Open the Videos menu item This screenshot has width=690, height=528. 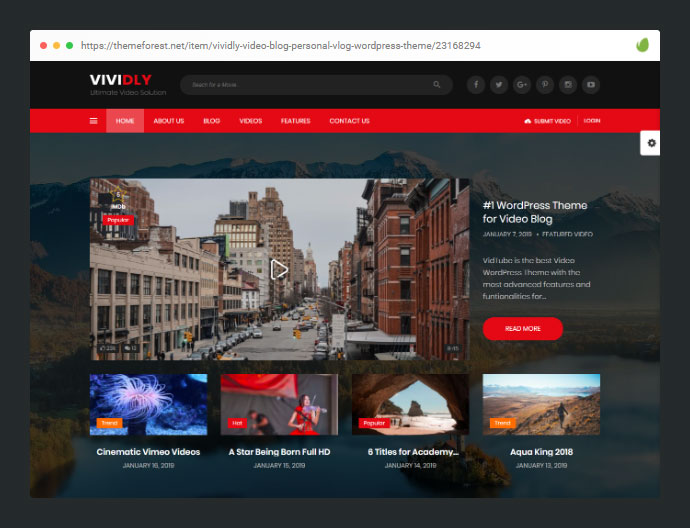(x=250, y=121)
